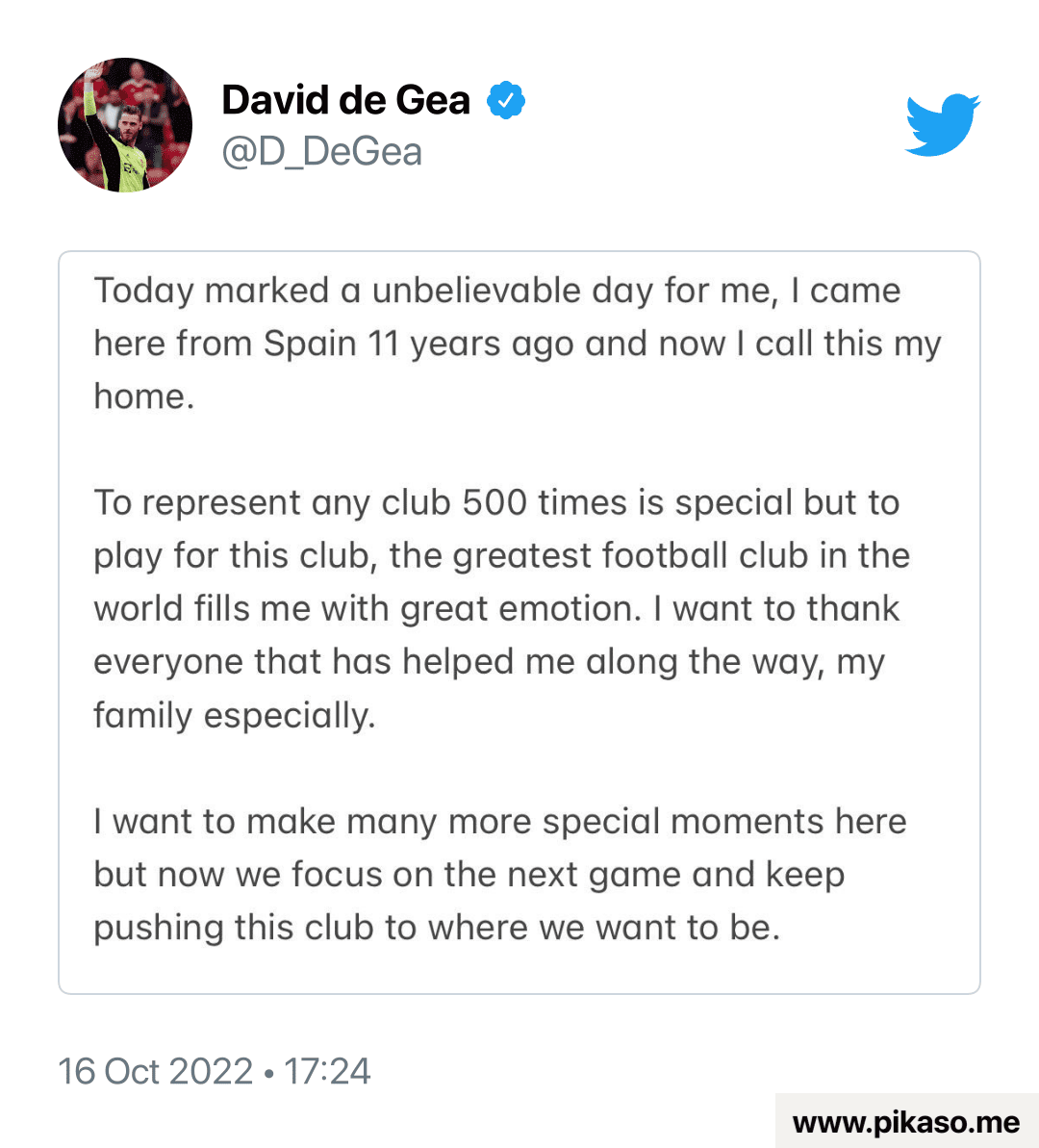Click the line starting "everyone that has helped"
The width and height of the screenshot is (1039, 1148).
(x=488, y=662)
